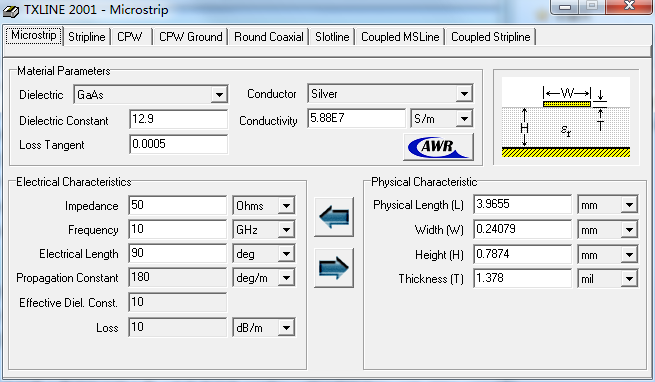This screenshot has height=382, width=655.
Task: Click the TXLINE application title bar icon
Action: click(x=11, y=11)
